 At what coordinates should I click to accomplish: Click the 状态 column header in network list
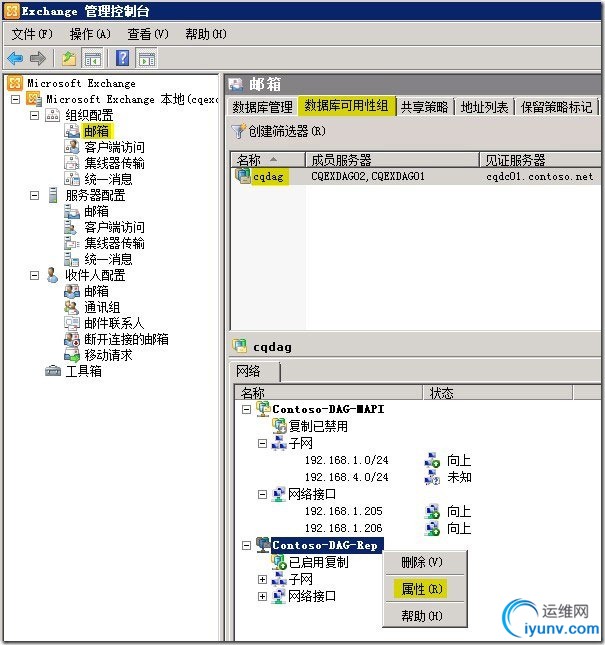point(498,393)
